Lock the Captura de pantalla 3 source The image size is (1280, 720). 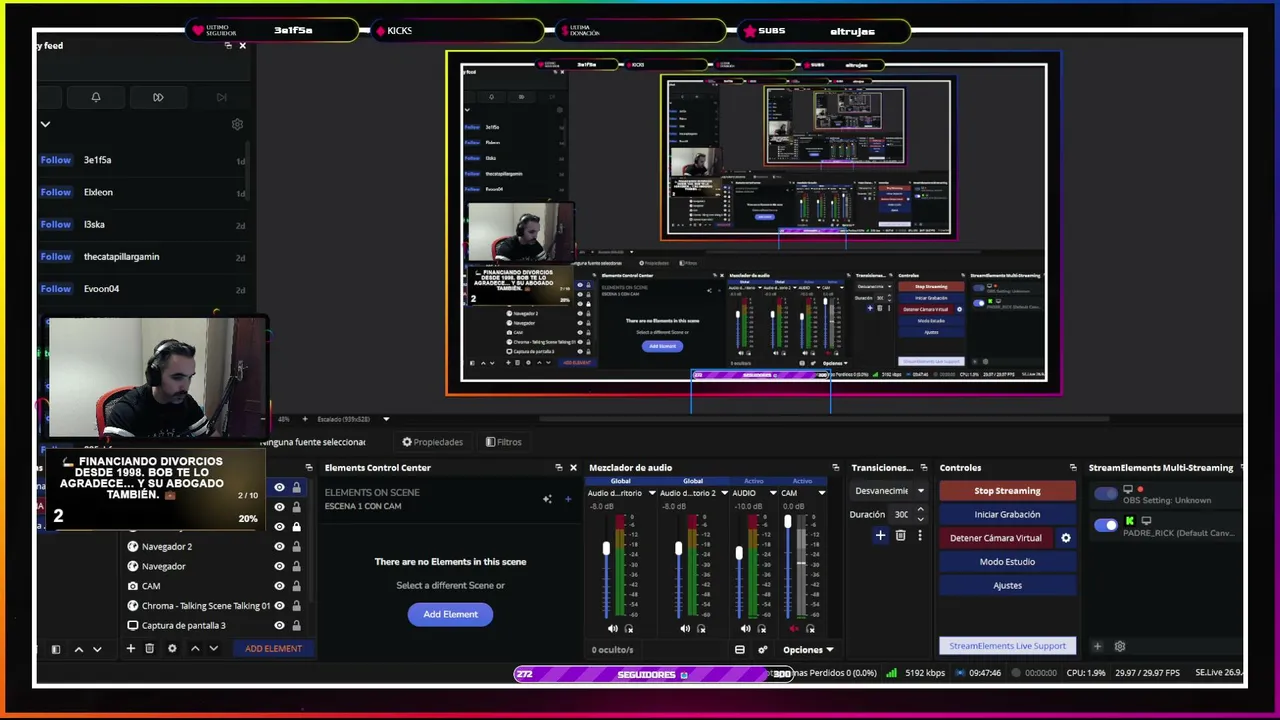296,626
